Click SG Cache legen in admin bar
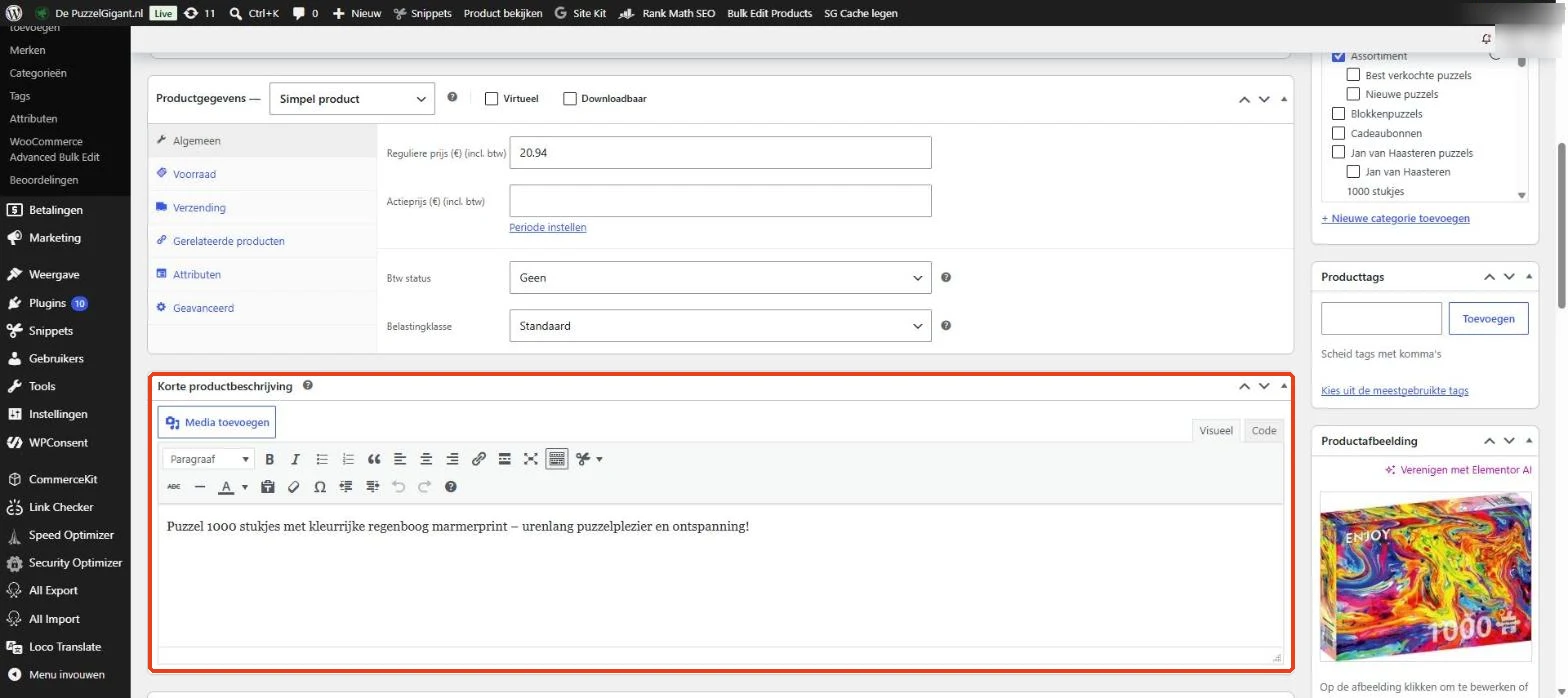This screenshot has height=698, width=1568. click(x=861, y=13)
